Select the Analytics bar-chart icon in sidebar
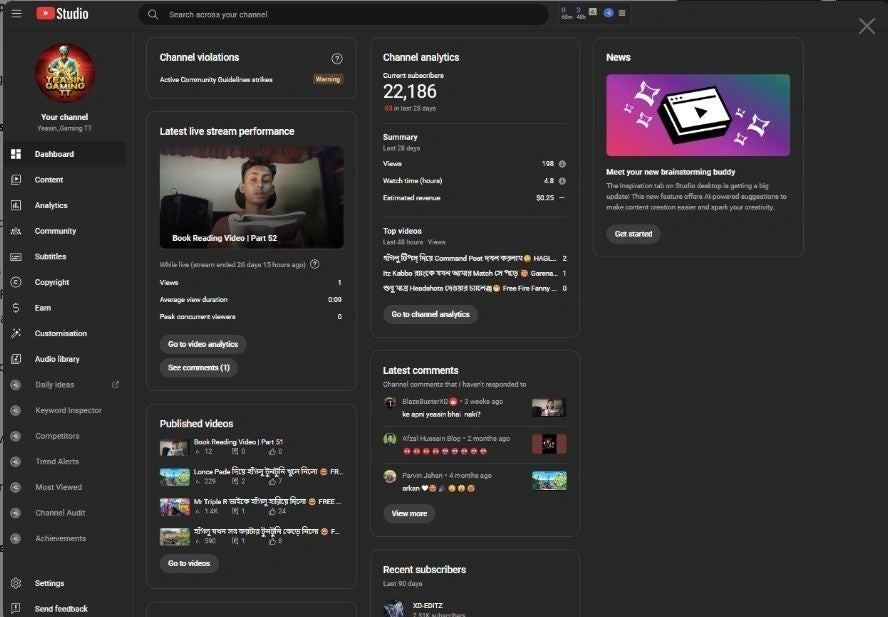The width and height of the screenshot is (888, 617). coord(15,205)
